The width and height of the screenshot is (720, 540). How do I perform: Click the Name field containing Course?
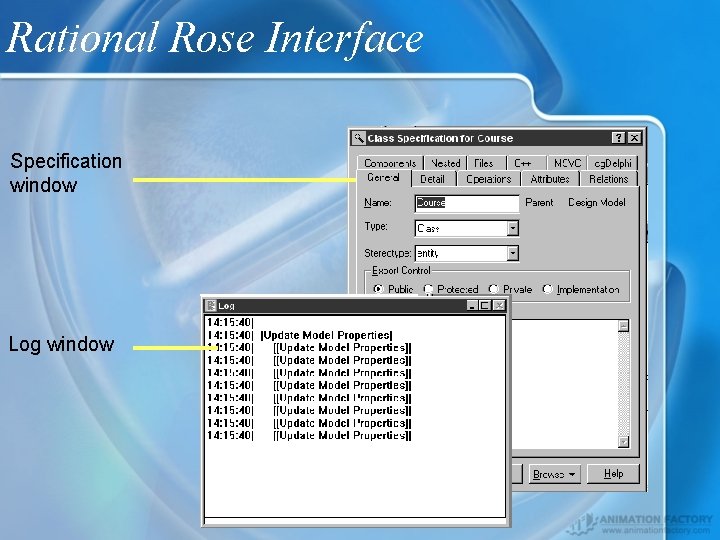(467, 203)
